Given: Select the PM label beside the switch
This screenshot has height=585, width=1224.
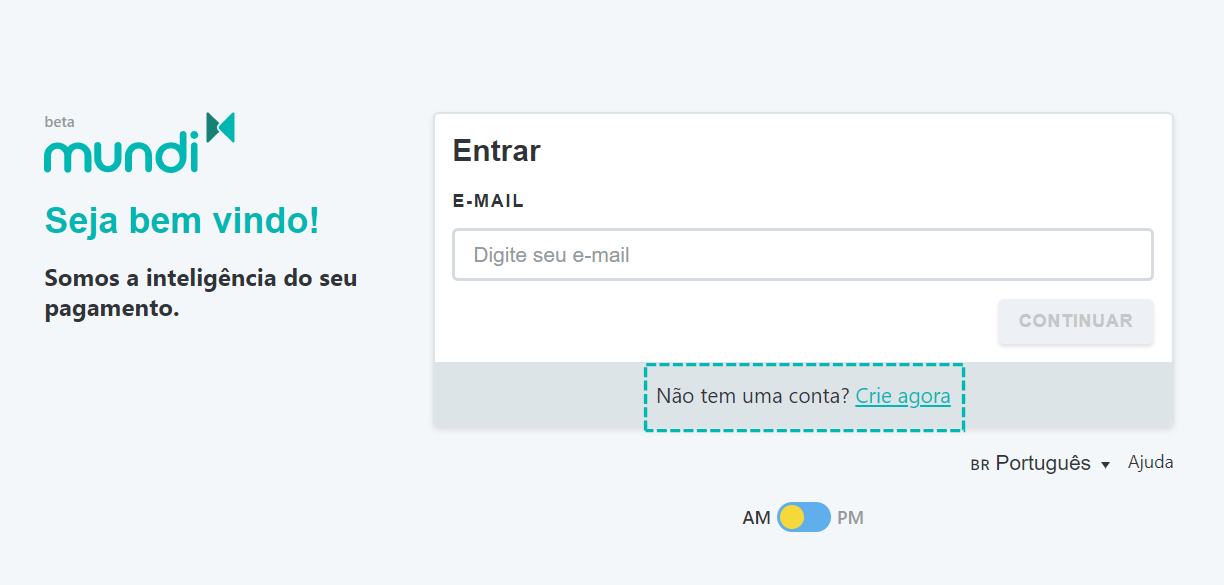Looking at the screenshot, I should tap(850, 518).
